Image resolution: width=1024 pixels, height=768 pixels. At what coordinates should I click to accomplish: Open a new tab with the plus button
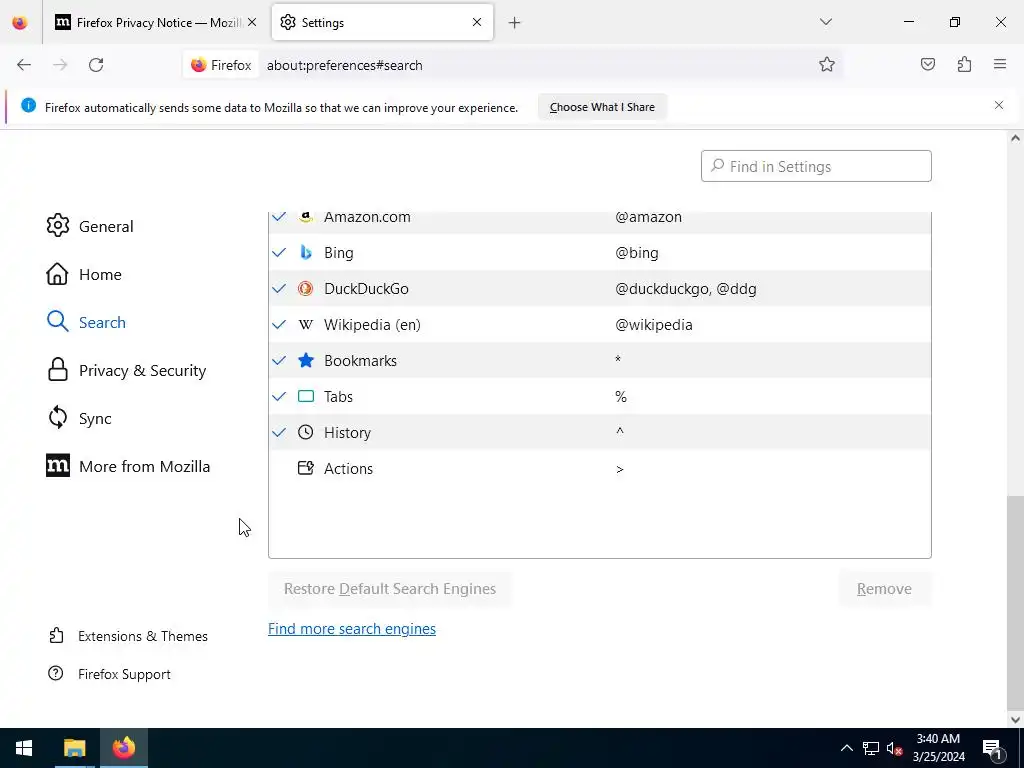[x=515, y=23]
